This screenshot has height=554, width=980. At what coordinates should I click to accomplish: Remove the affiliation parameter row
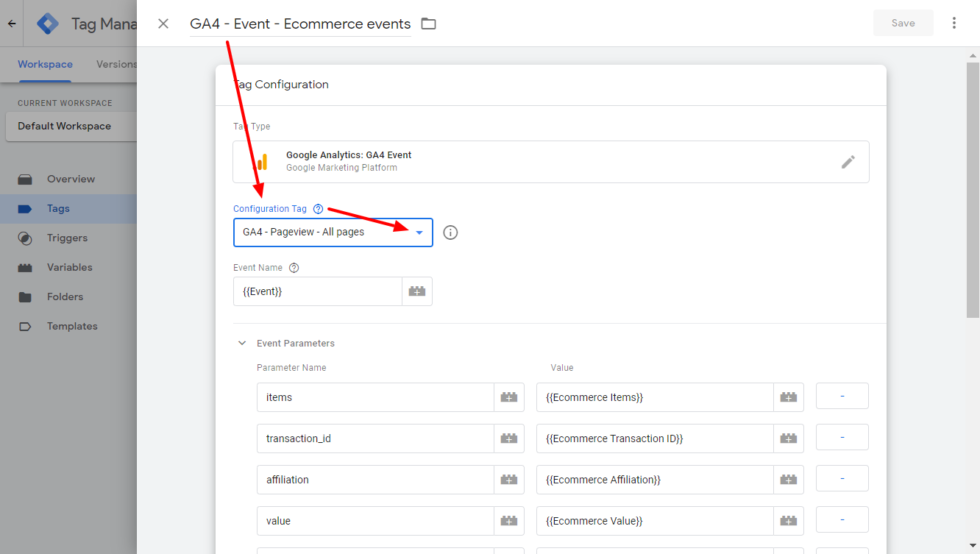(842, 479)
